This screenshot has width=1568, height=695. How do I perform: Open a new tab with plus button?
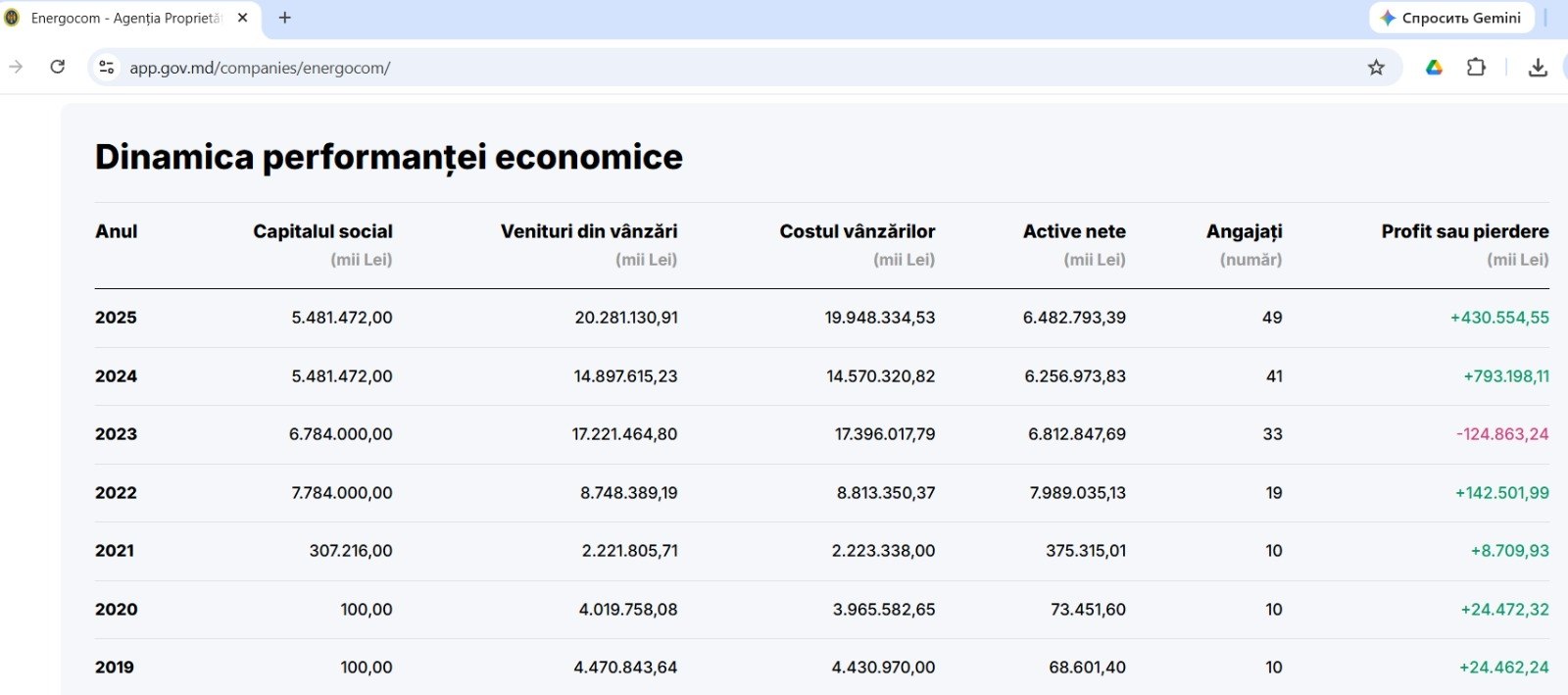285,18
